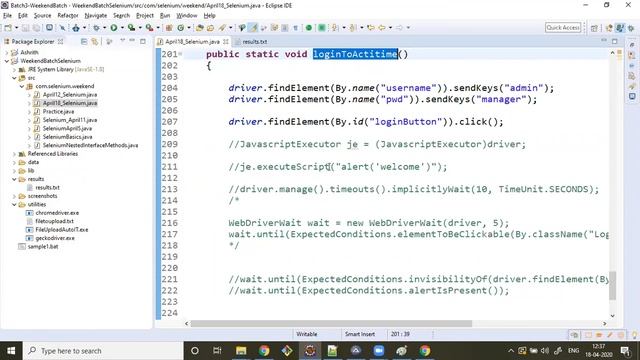Click the External Tools run icon
Screen dimensions: 640x360
coord(150,28)
